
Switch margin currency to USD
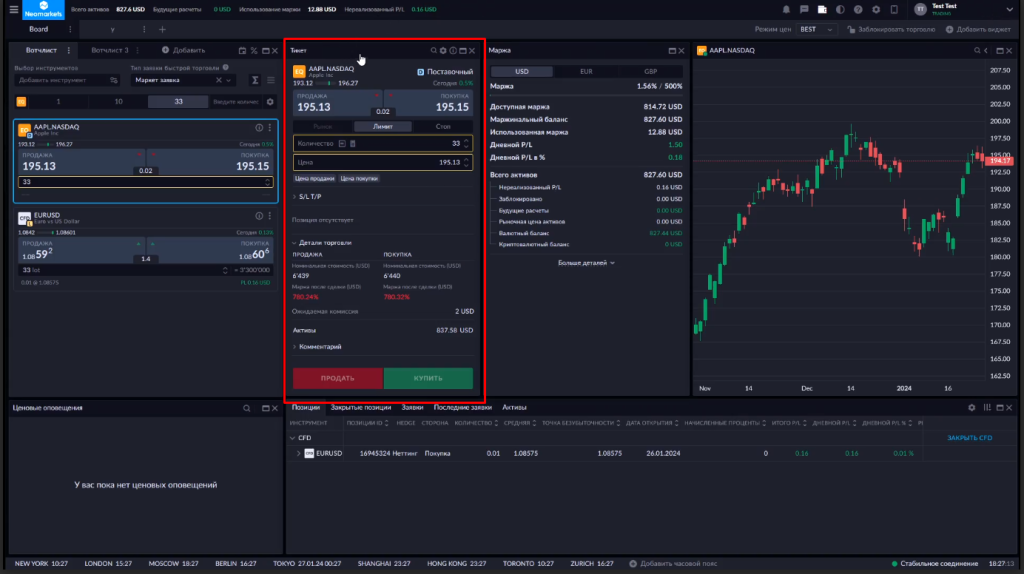tap(522, 72)
